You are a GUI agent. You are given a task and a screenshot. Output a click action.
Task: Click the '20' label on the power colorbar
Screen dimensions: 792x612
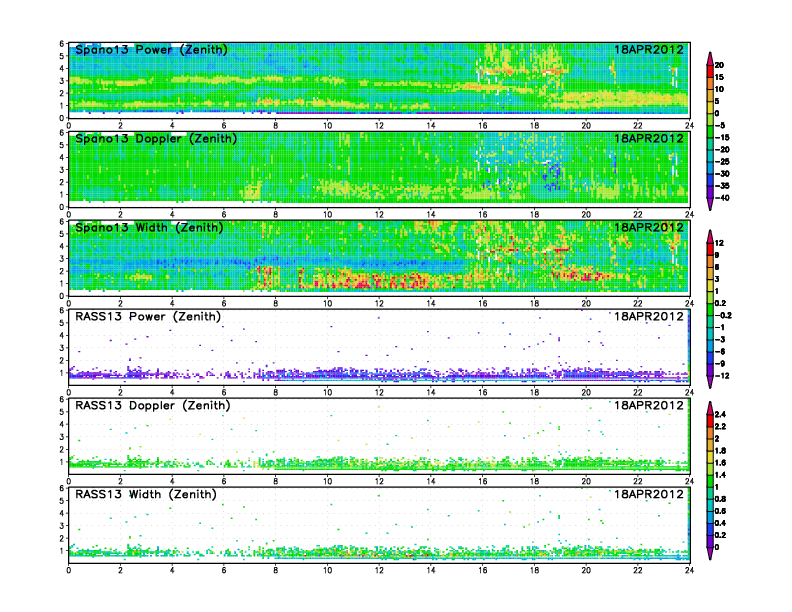tap(719, 65)
